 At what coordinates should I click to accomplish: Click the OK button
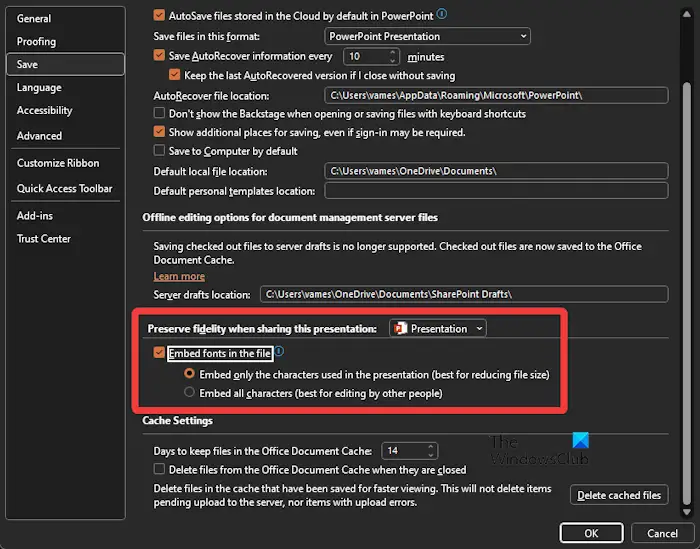pos(592,533)
